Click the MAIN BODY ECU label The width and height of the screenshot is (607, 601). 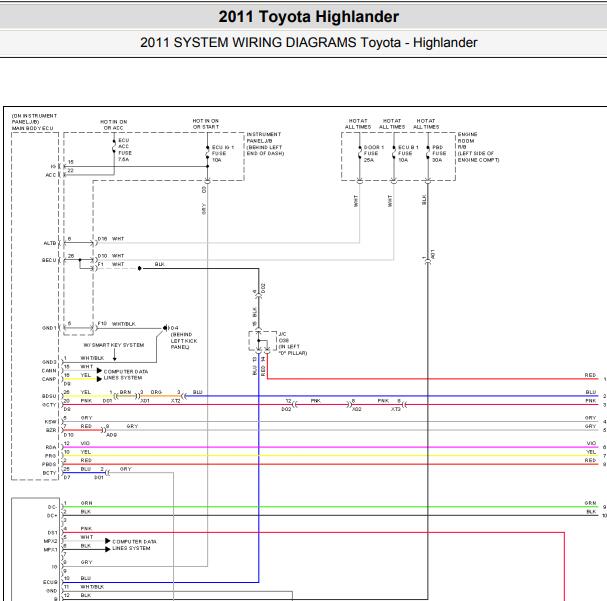pos(33,128)
